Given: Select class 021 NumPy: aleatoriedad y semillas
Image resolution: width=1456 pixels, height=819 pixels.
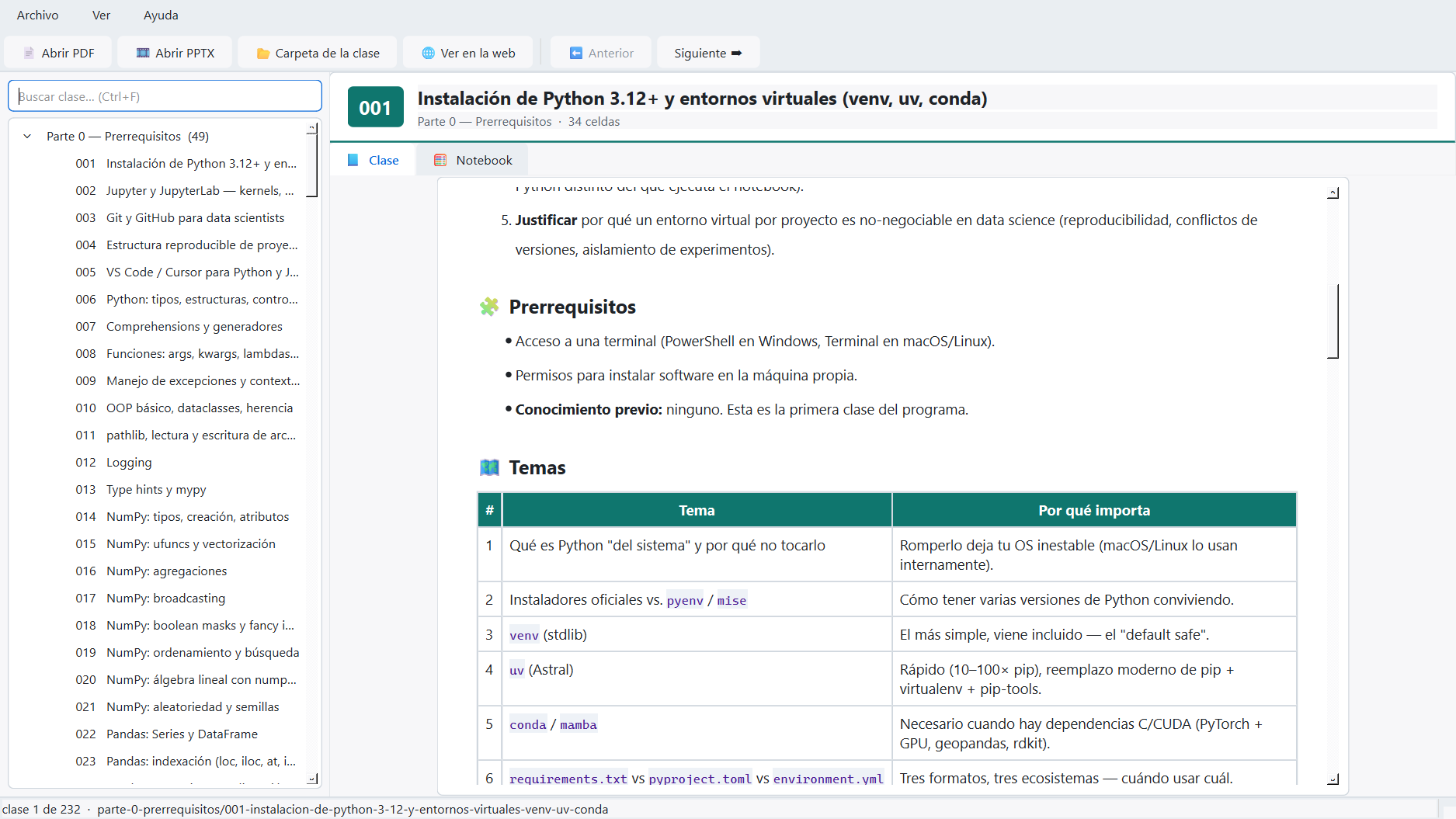Looking at the screenshot, I should (186, 706).
